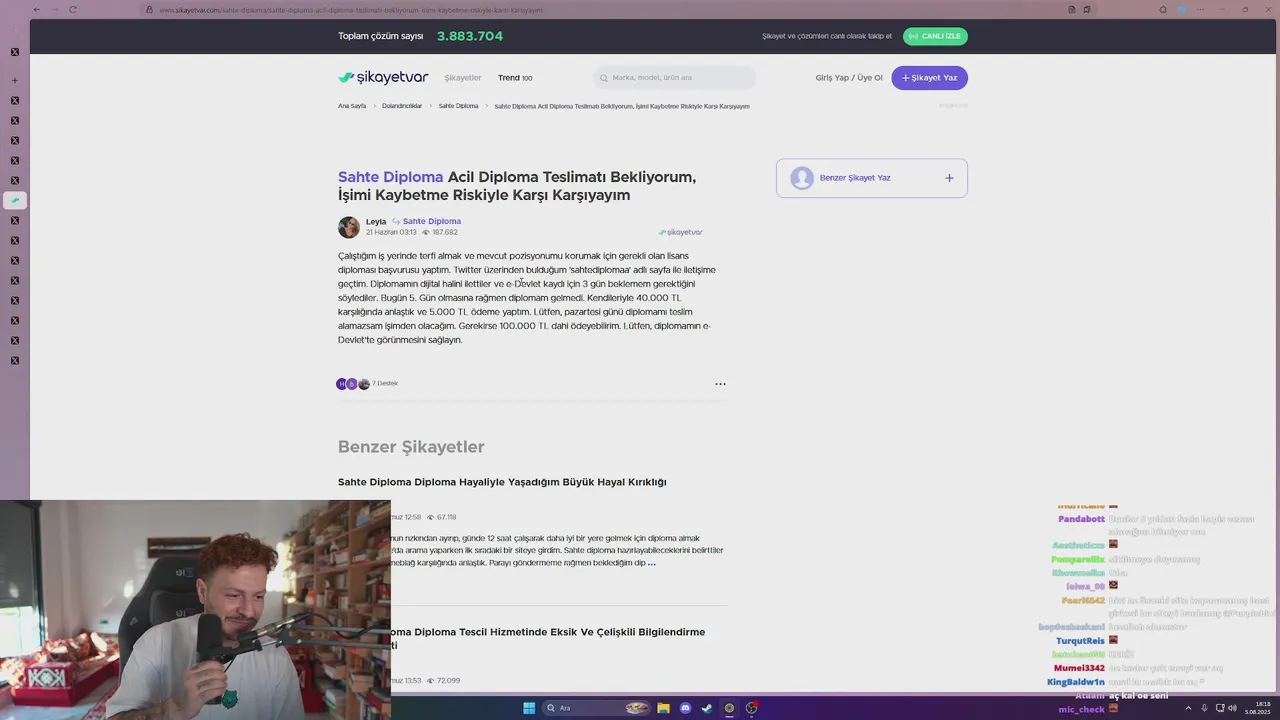This screenshot has width=1280, height=720.
Task: Click microphone icon in system tray
Action: click(1204, 708)
